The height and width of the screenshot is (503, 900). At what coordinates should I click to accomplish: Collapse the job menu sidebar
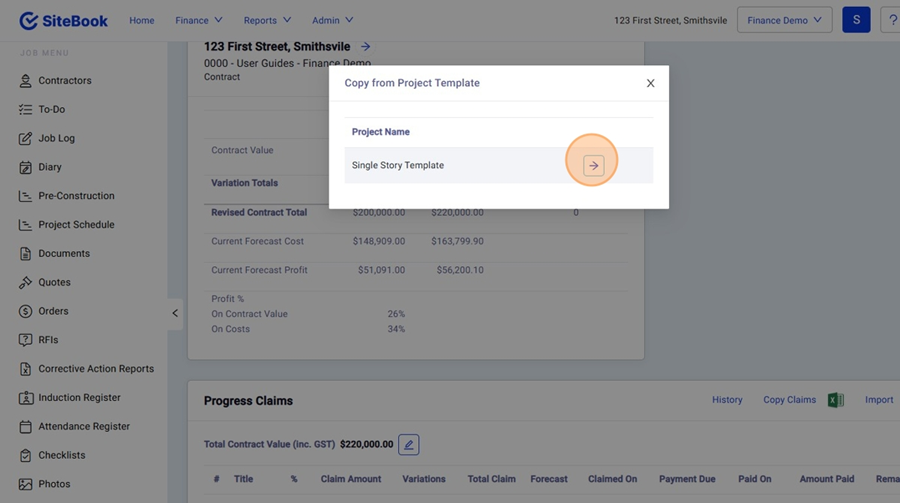click(175, 313)
